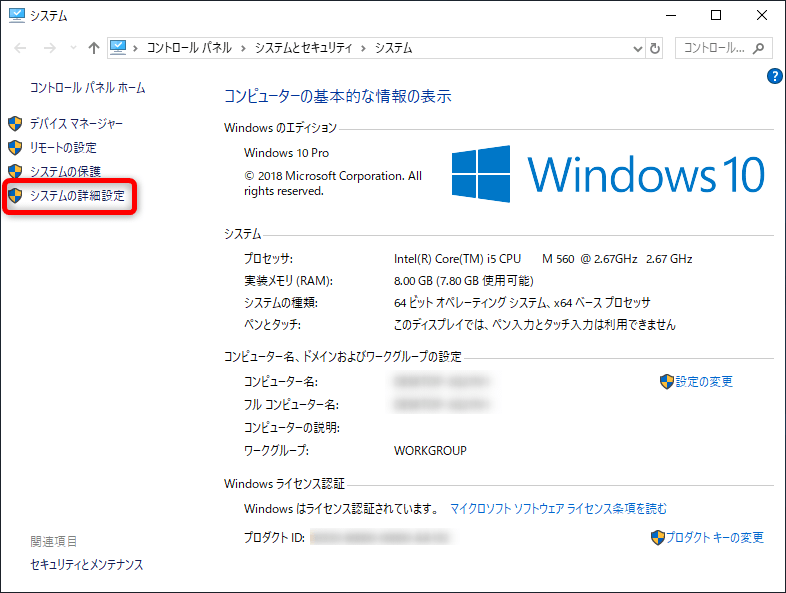Screen dimensions: 786x593
Task: Open Device Manager (デバイス マネージャー) link
Action: [76, 123]
